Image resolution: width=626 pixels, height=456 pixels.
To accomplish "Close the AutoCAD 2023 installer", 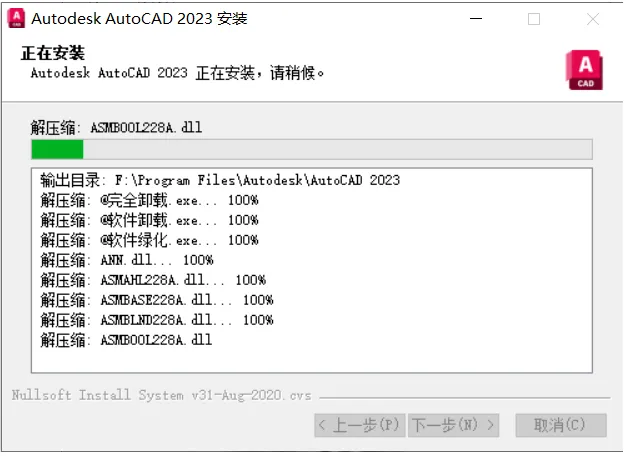I will [x=592, y=19].
